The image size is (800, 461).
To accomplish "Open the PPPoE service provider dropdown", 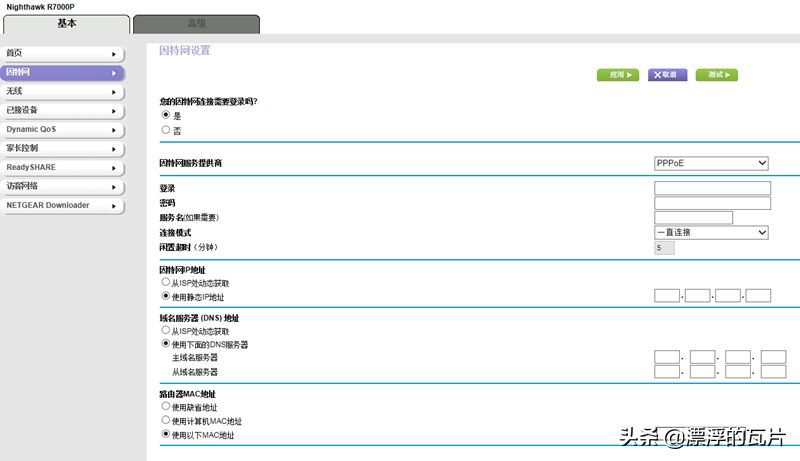I will coord(711,163).
